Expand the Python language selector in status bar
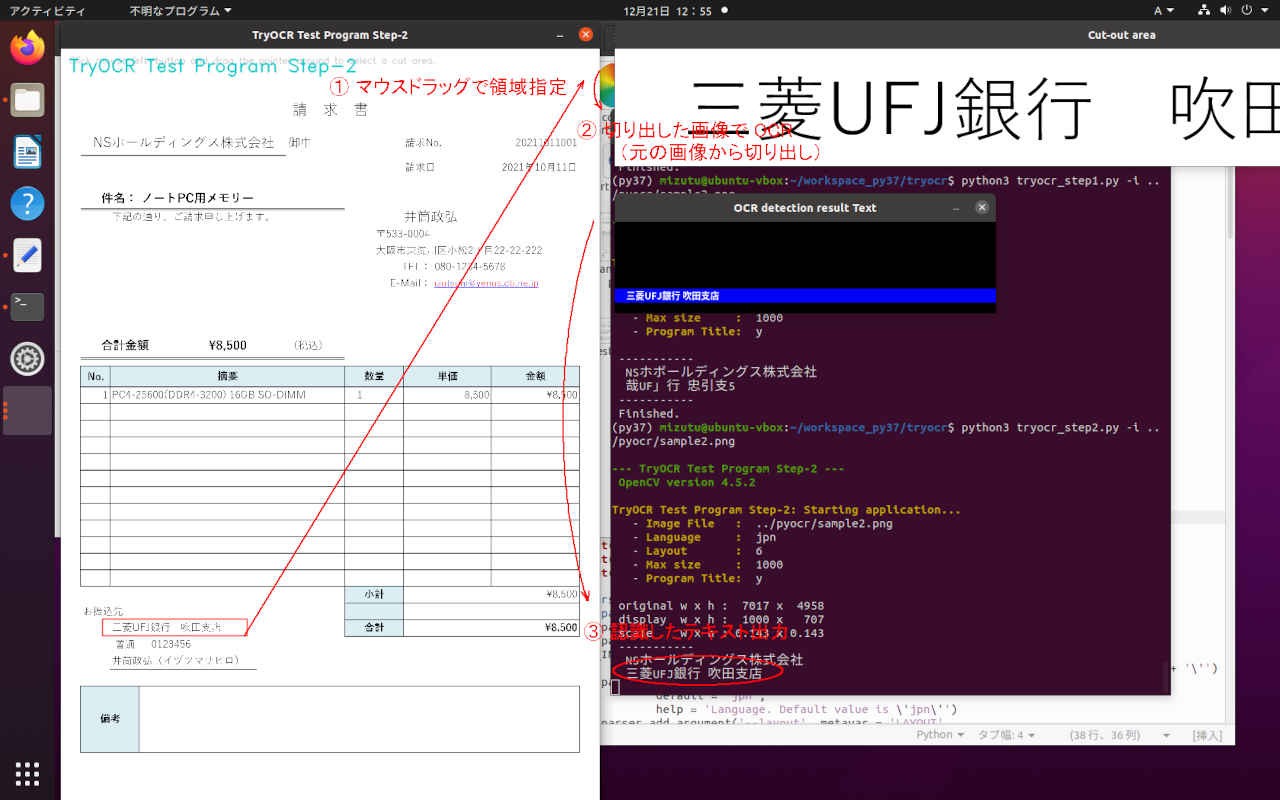Image resolution: width=1280 pixels, height=800 pixels. (940, 735)
